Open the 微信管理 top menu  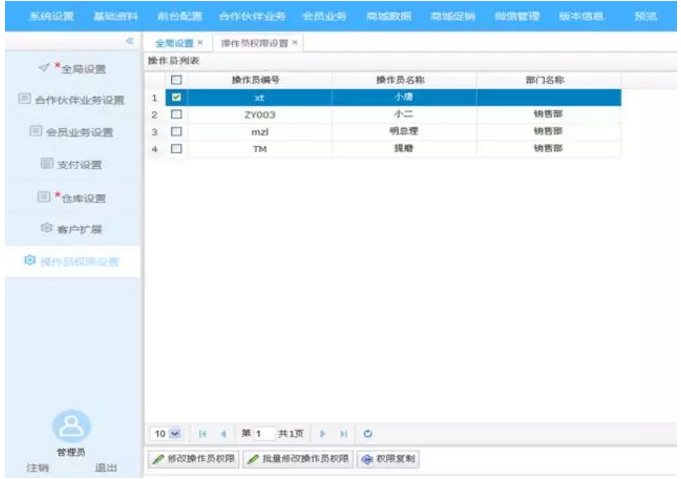pos(517,17)
